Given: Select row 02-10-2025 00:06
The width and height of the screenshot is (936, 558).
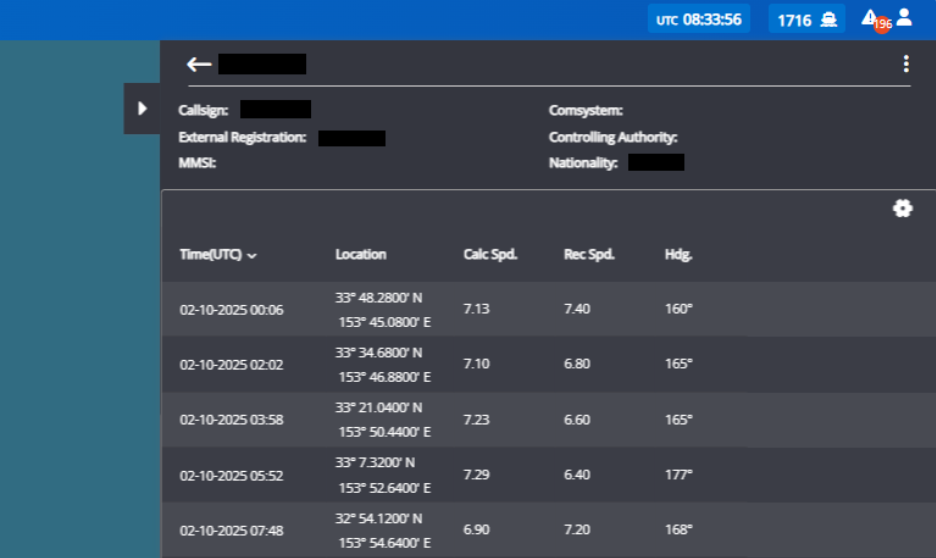Looking at the screenshot, I should pyautogui.click(x=549, y=309).
